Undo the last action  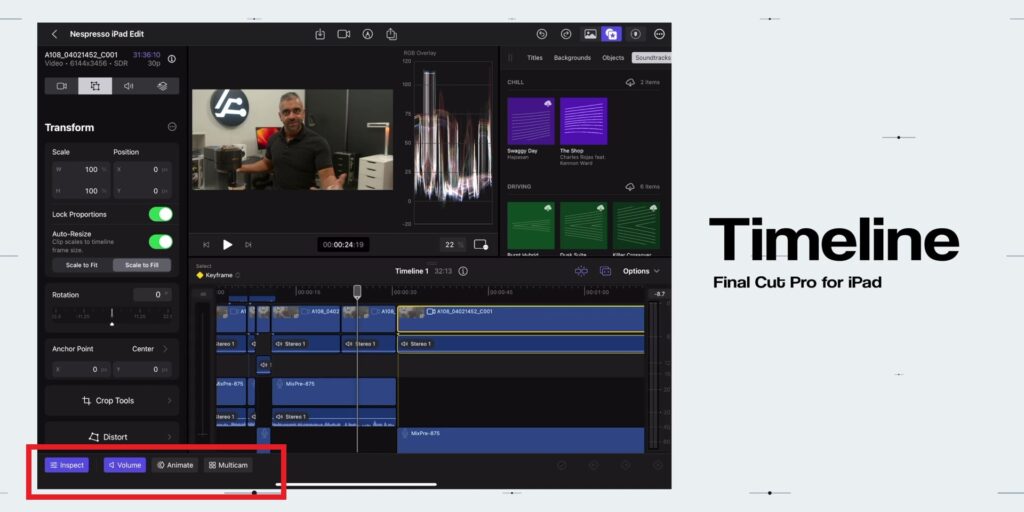pos(541,34)
